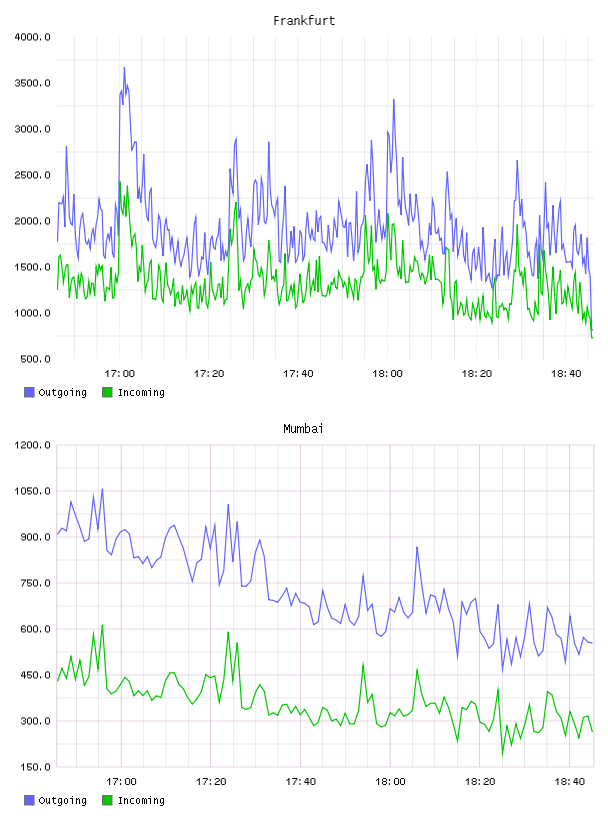Click the 3000.0 y-axis label on Frankfurt chart
608x816 pixels.
point(32,129)
